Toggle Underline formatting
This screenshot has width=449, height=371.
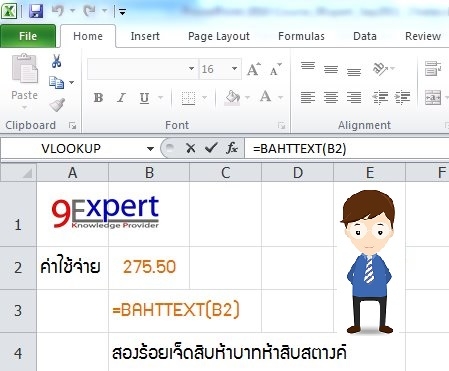click(144, 98)
